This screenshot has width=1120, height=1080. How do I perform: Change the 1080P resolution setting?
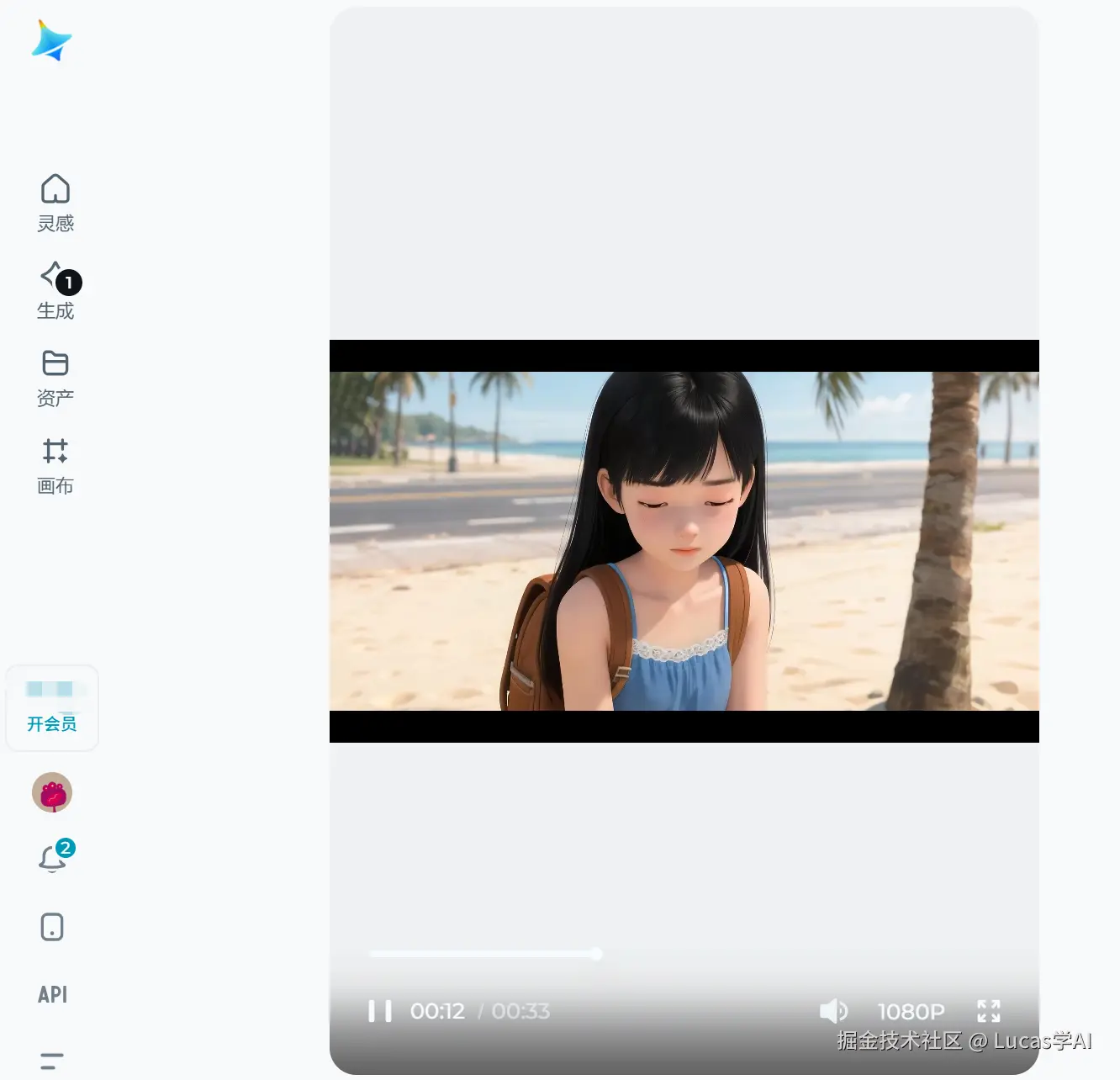(x=911, y=1011)
